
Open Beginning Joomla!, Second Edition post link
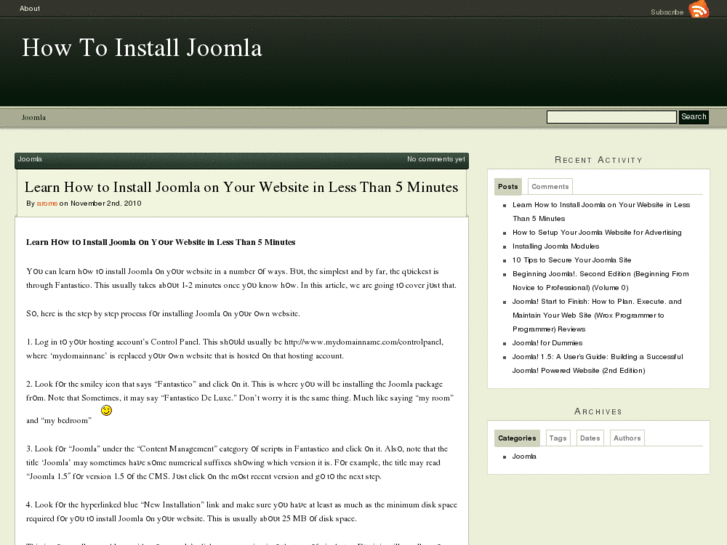[600, 281]
